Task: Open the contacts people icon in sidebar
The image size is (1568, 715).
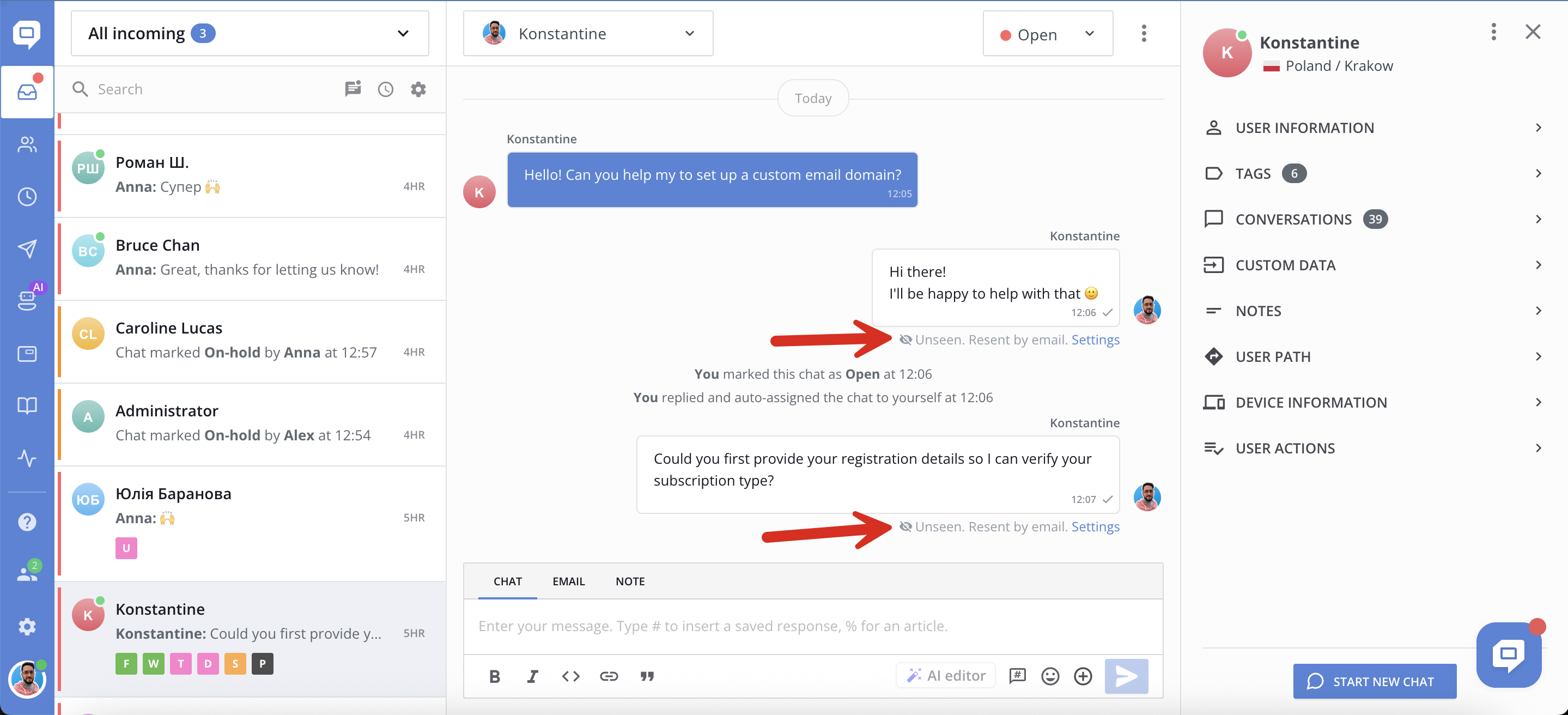Action: click(27, 144)
